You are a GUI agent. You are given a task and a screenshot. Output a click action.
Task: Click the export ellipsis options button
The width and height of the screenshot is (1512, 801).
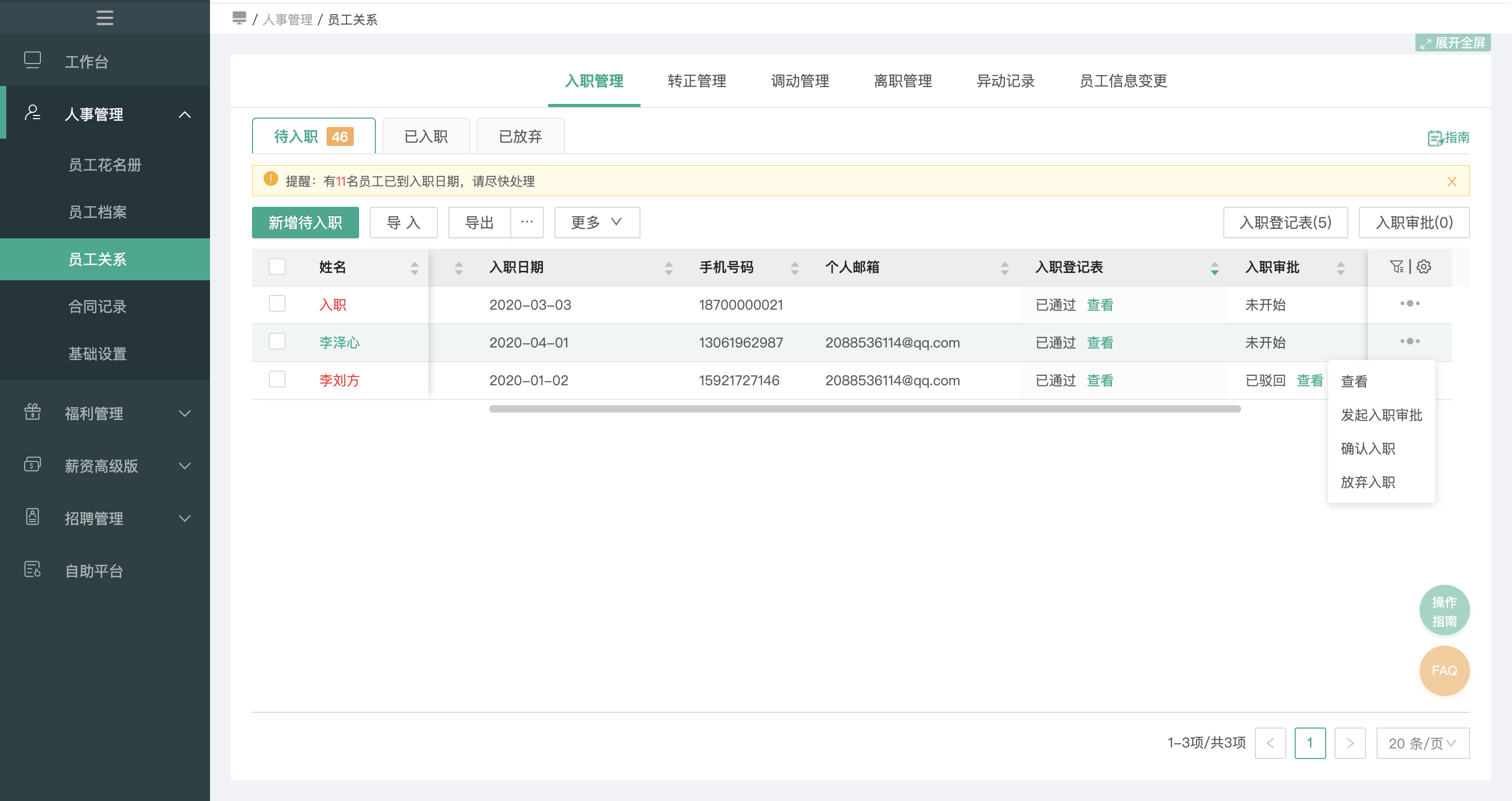pyautogui.click(x=527, y=223)
